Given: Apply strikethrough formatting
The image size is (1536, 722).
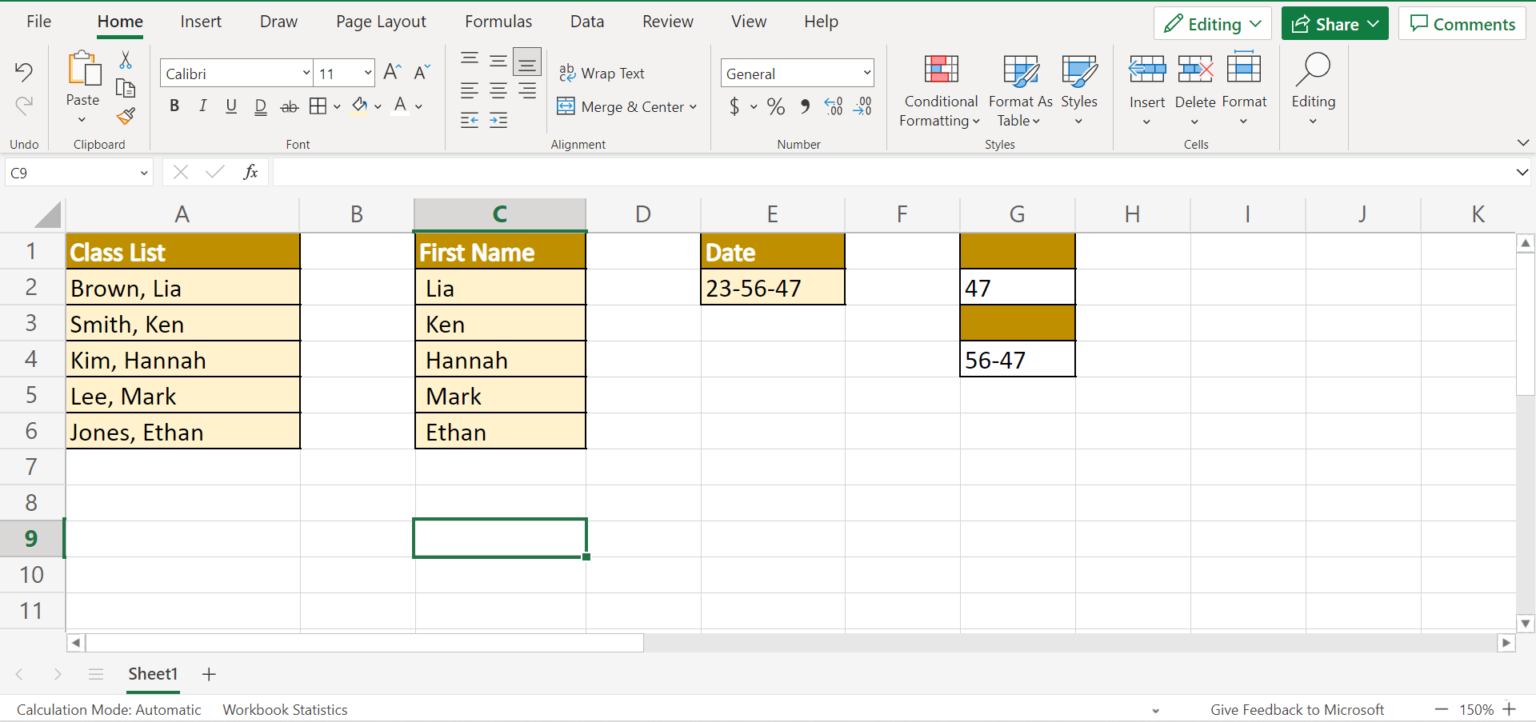Looking at the screenshot, I should 288,105.
